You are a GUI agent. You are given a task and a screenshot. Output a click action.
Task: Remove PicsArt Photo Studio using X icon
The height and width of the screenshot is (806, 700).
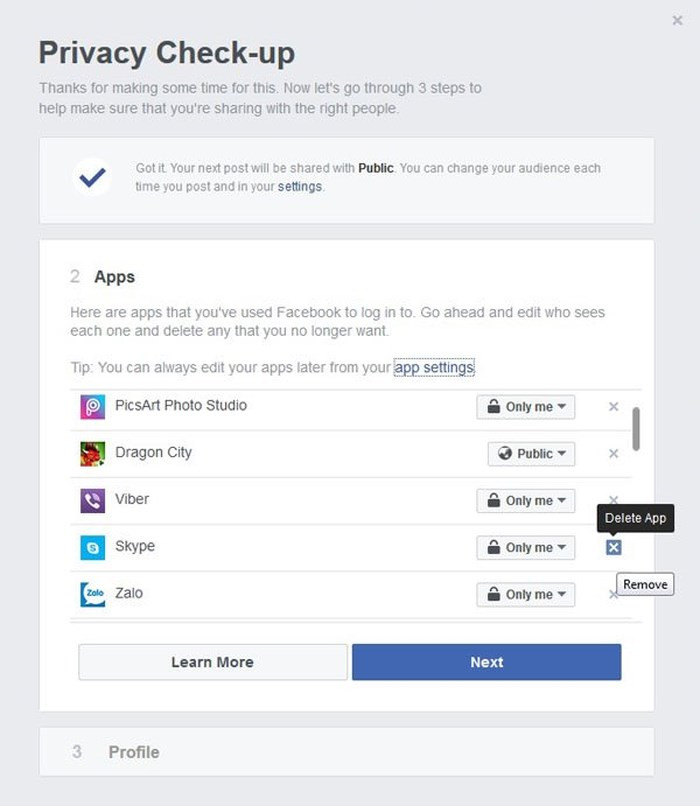coord(613,406)
